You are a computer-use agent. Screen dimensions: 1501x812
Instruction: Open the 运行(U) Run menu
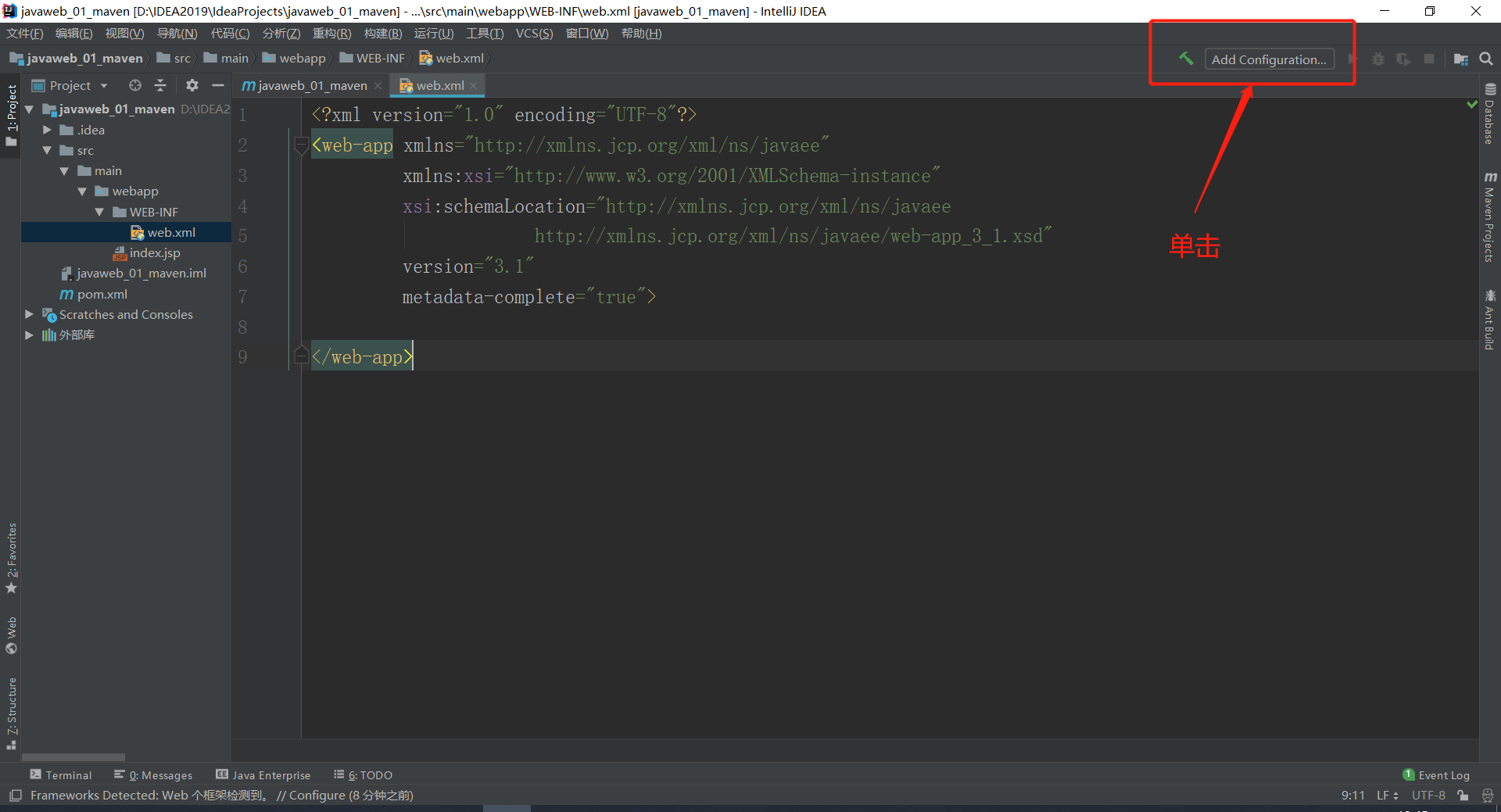tap(433, 34)
